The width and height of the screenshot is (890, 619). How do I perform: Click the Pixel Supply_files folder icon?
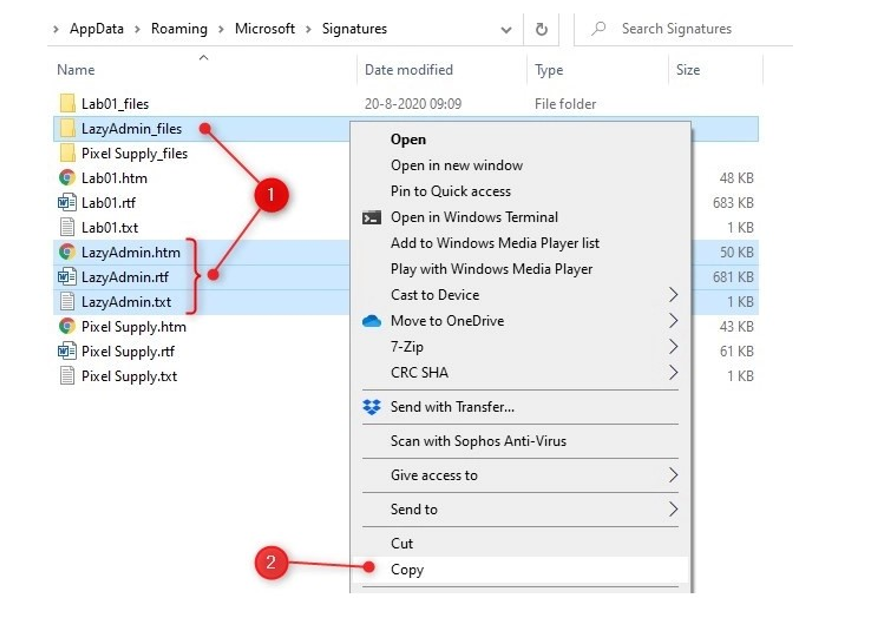pyautogui.click(x=67, y=154)
